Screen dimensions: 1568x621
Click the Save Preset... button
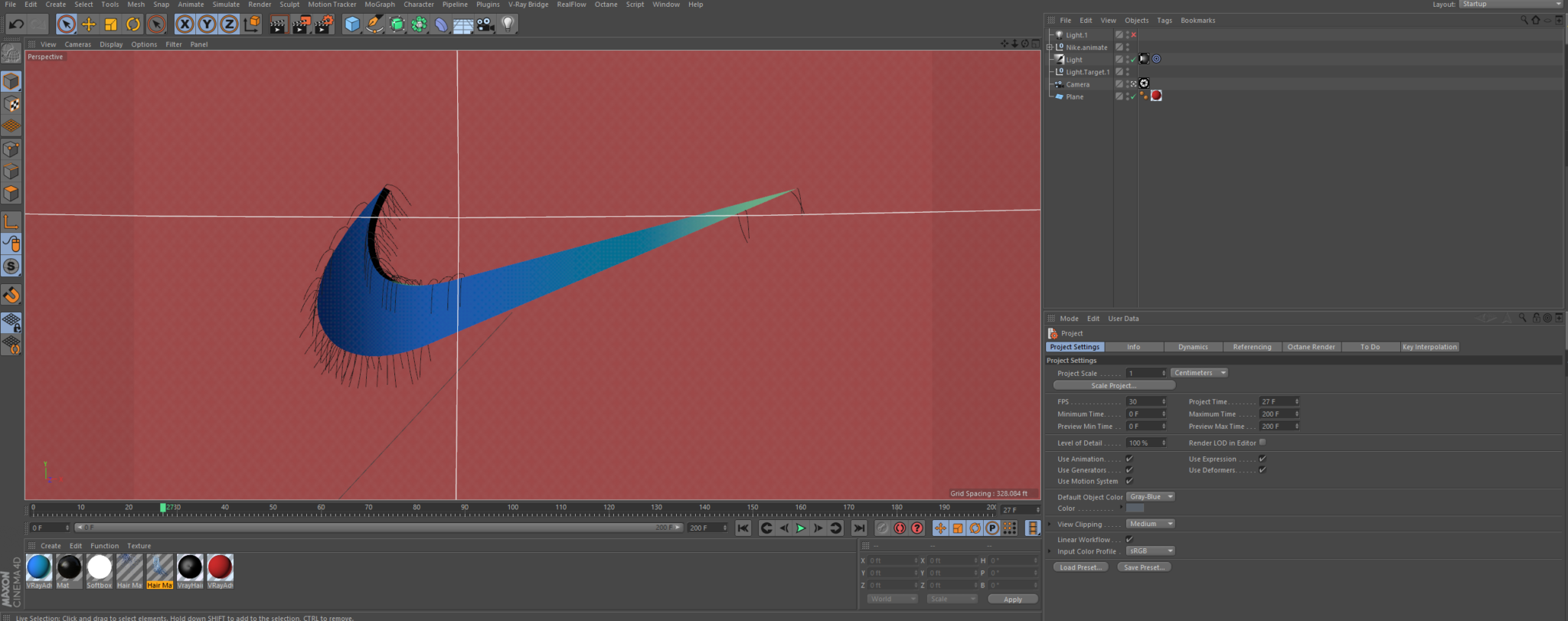tap(1144, 567)
